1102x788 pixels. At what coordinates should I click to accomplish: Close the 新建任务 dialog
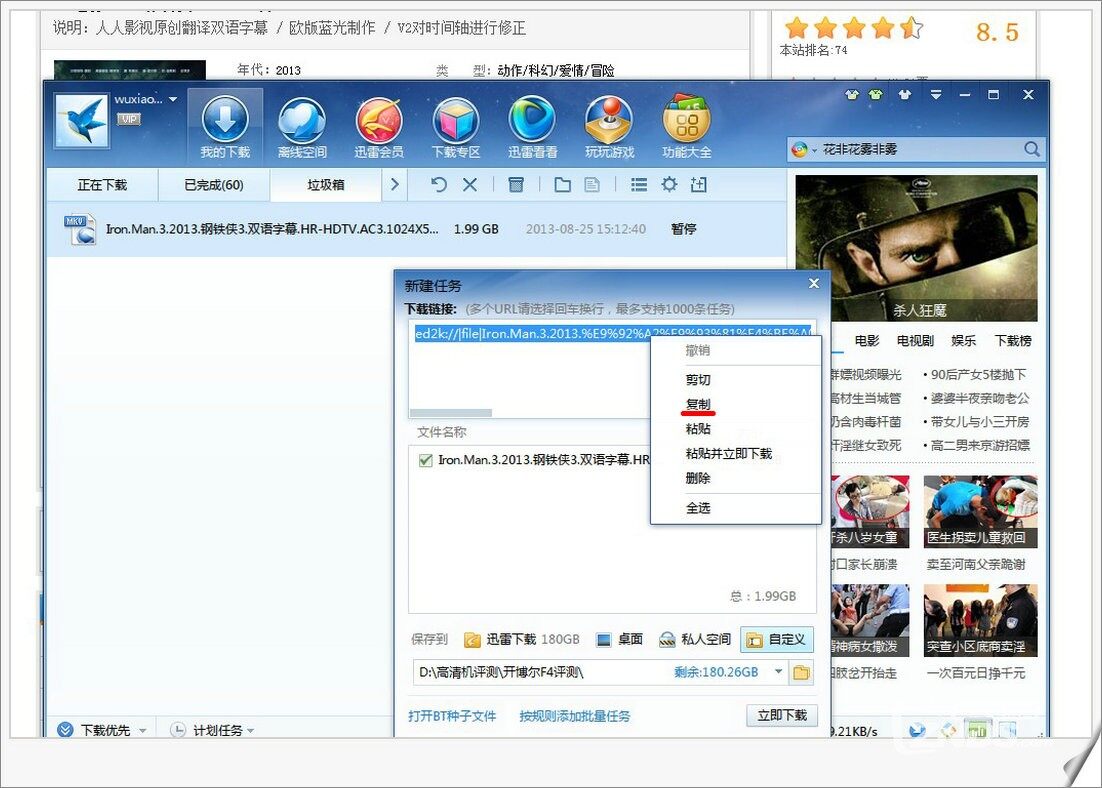[x=814, y=283]
